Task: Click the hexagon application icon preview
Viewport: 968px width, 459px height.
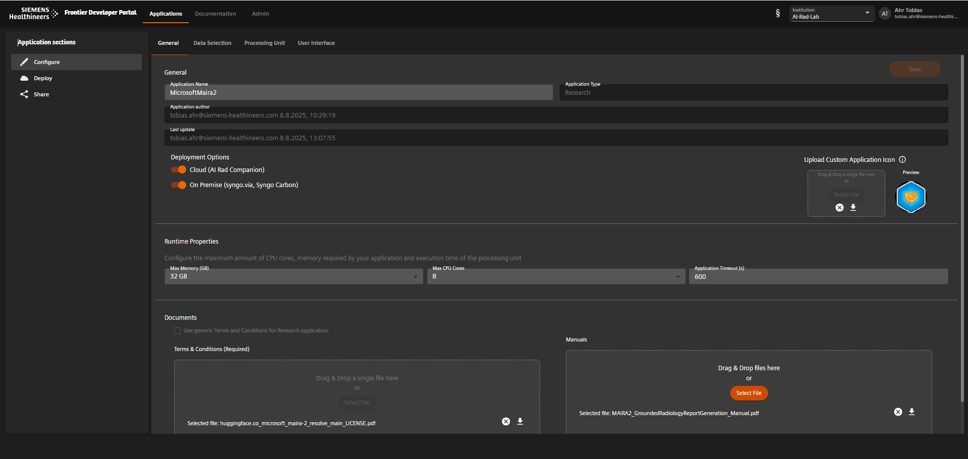Action: pyautogui.click(x=911, y=197)
